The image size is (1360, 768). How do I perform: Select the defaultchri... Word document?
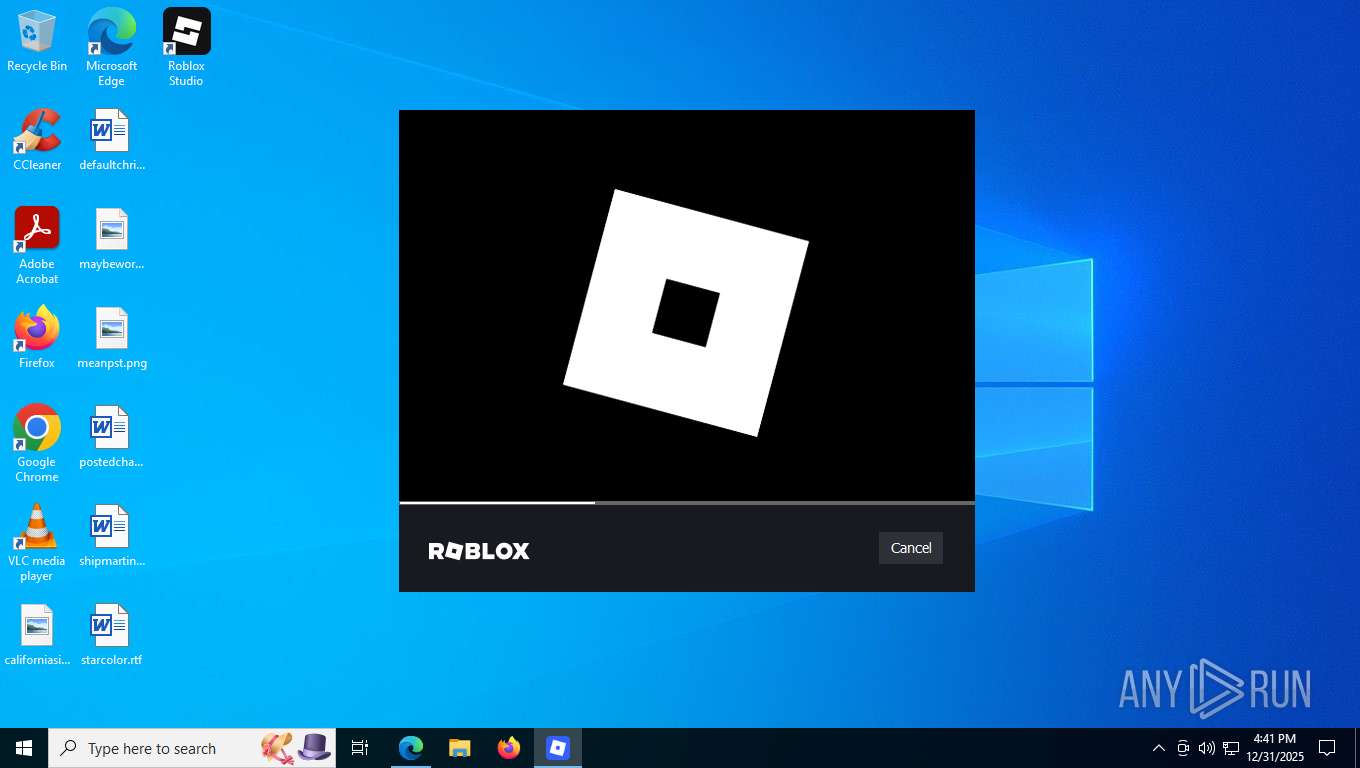click(x=111, y=140)
